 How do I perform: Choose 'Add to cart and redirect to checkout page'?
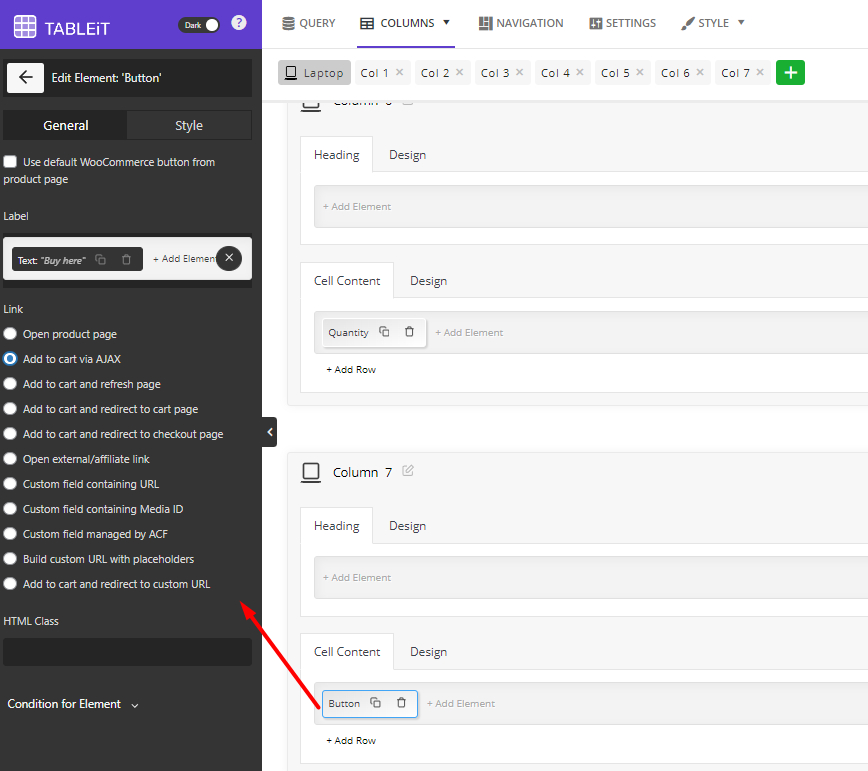[10, 434]
